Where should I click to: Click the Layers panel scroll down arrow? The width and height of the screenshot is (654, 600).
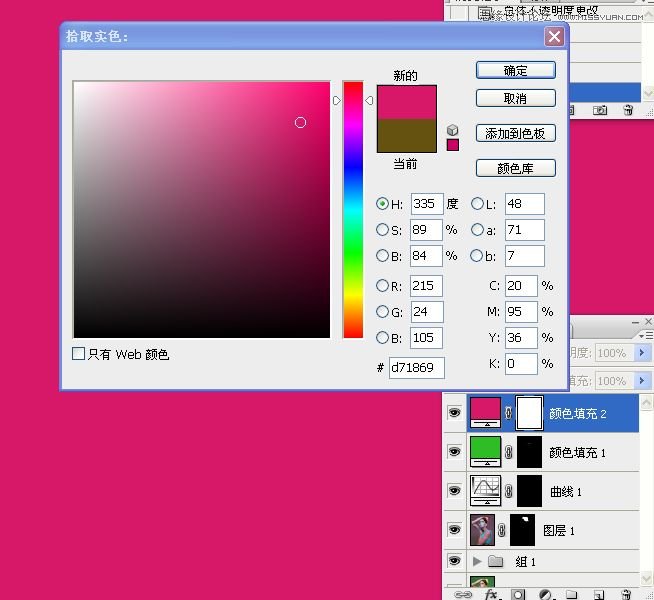pos(646,577)
